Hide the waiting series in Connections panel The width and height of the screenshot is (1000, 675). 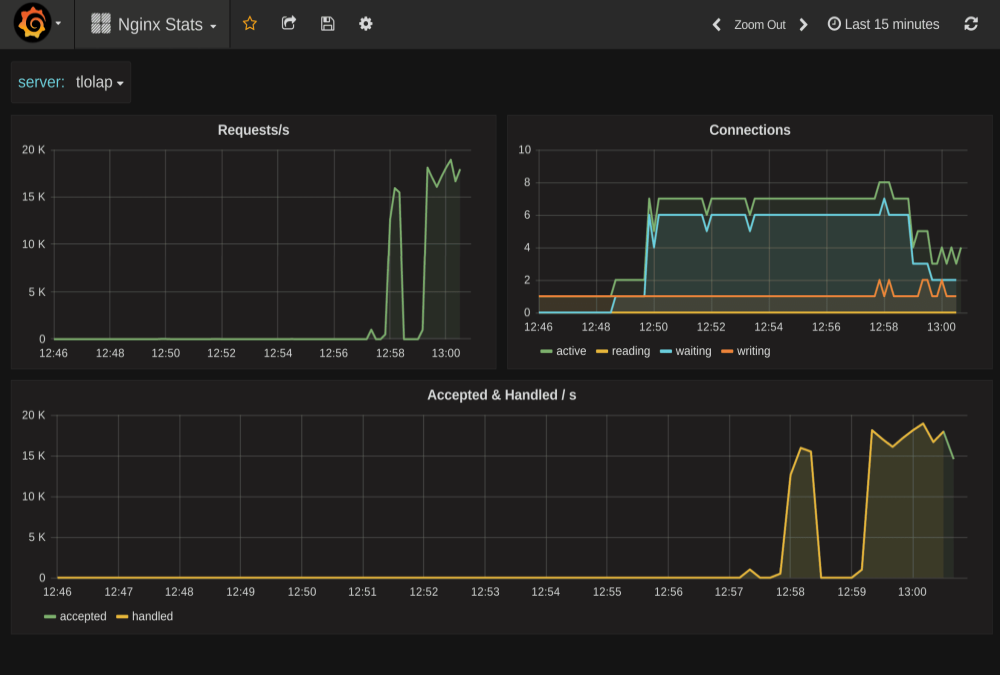pyautogui.click(x=692, y=351)
